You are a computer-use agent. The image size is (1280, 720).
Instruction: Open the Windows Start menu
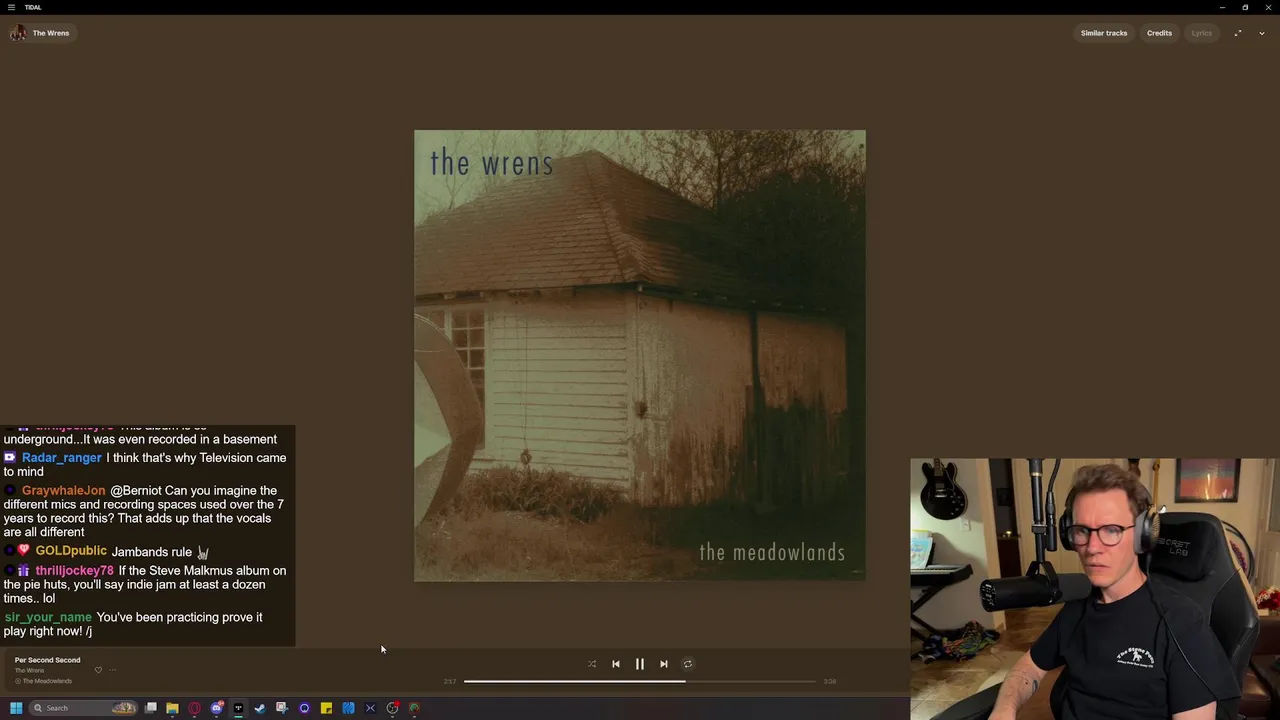click(16, 708)
